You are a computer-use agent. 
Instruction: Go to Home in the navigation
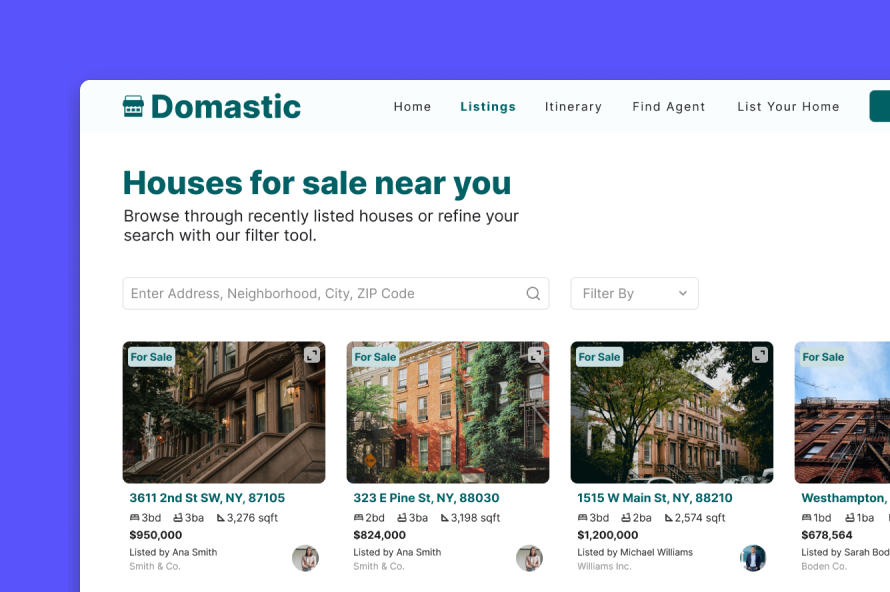[x=412, y=107]
